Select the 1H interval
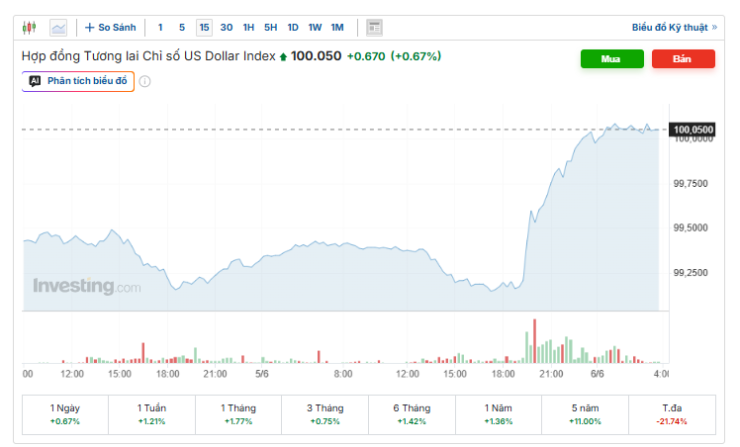 (x=248, y=27)
